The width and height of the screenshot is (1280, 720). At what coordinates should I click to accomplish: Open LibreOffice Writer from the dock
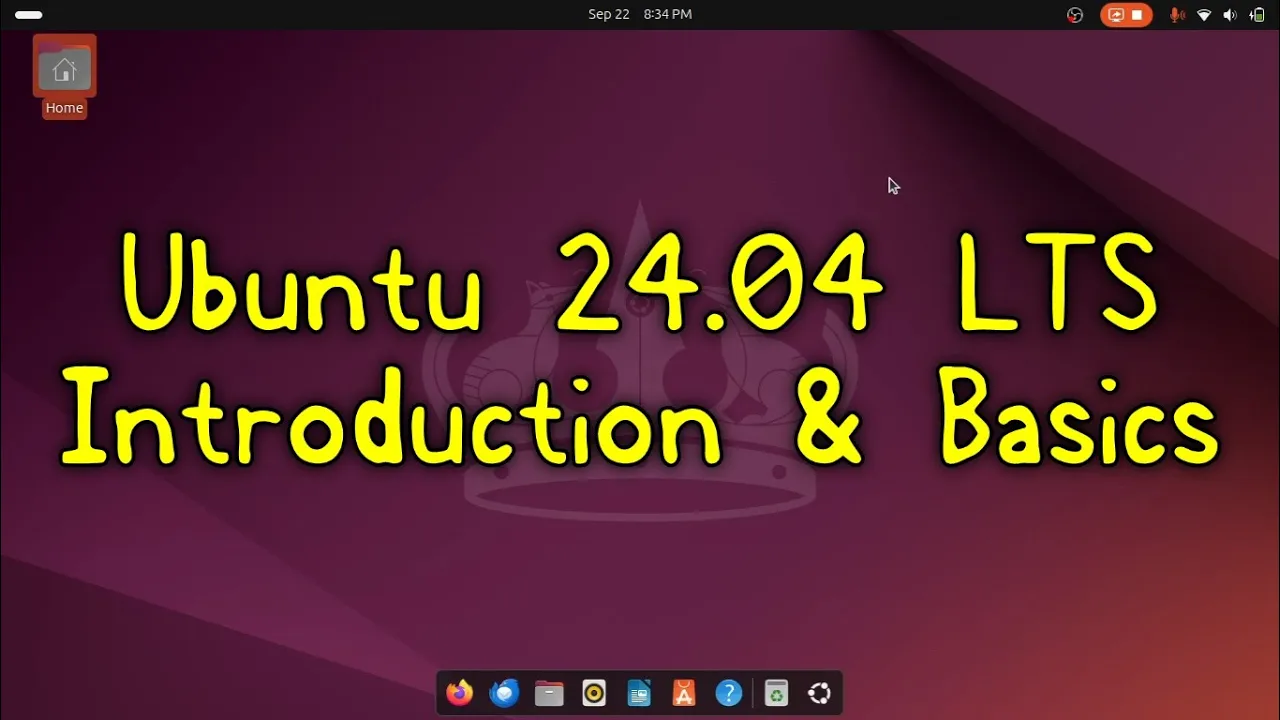[x=639, y=693]
